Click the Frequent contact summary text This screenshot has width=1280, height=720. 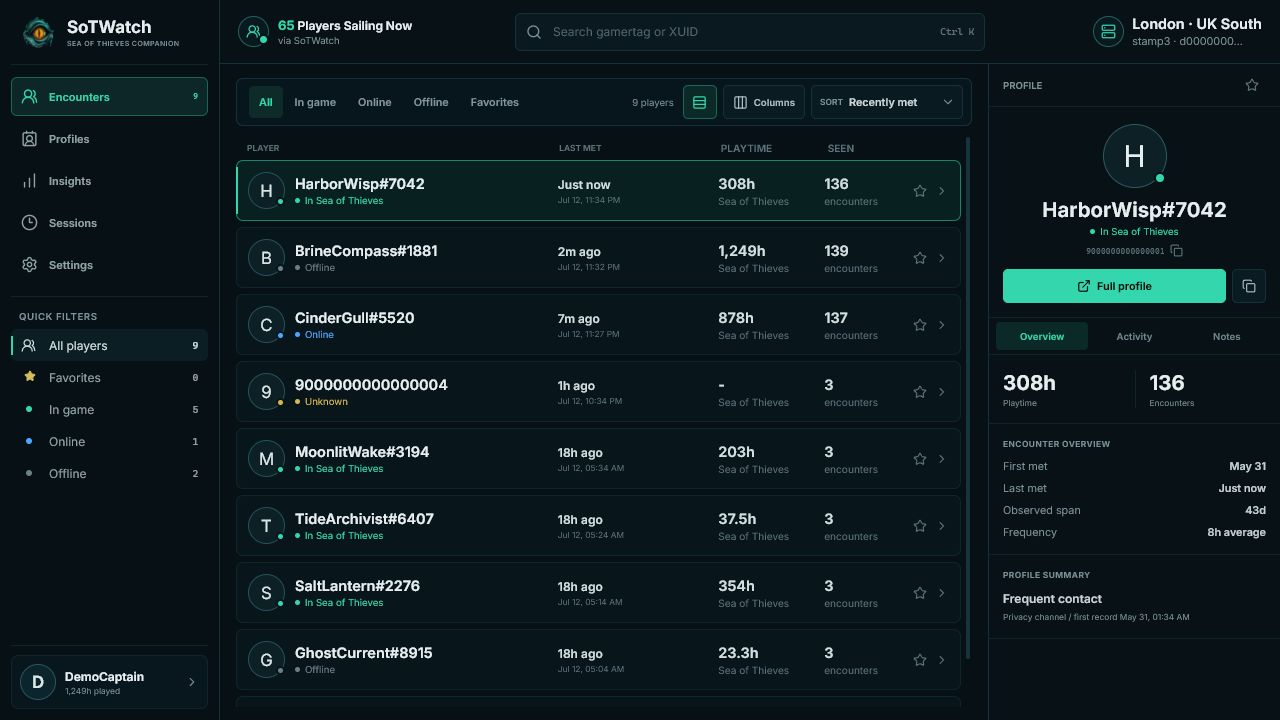click(1052, 599)
